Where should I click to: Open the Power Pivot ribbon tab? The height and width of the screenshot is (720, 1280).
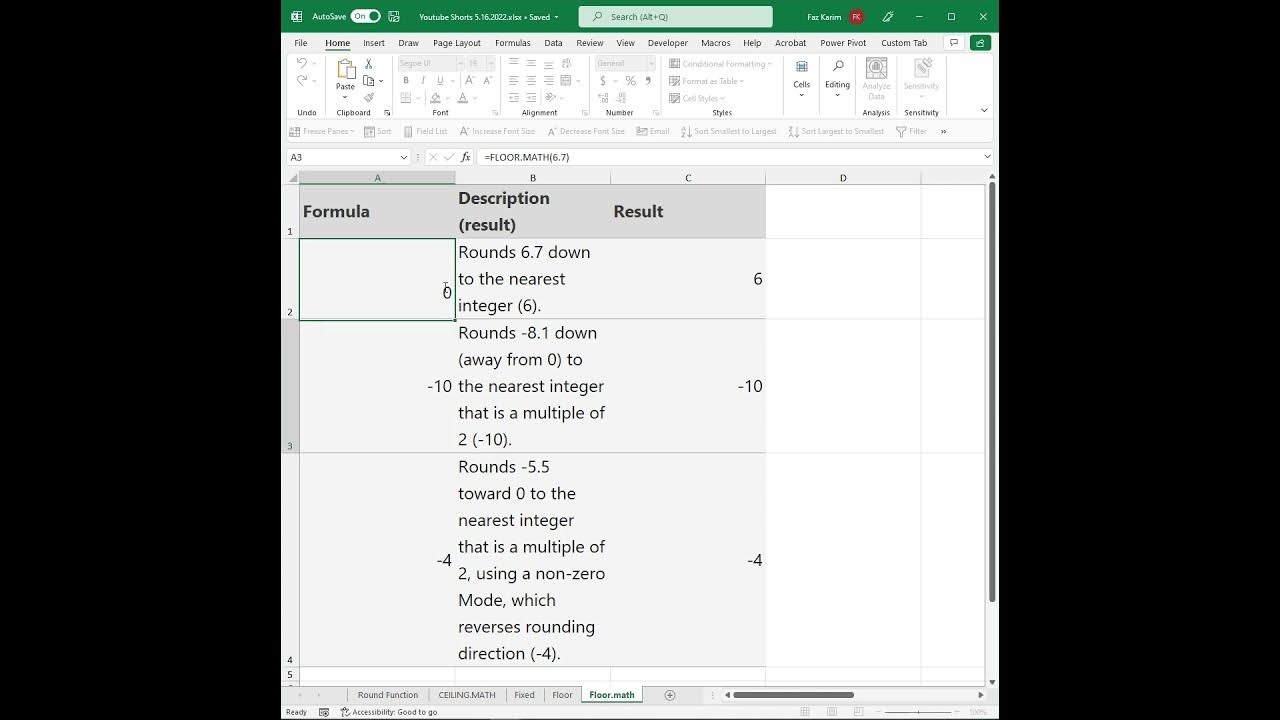[843, 43]
